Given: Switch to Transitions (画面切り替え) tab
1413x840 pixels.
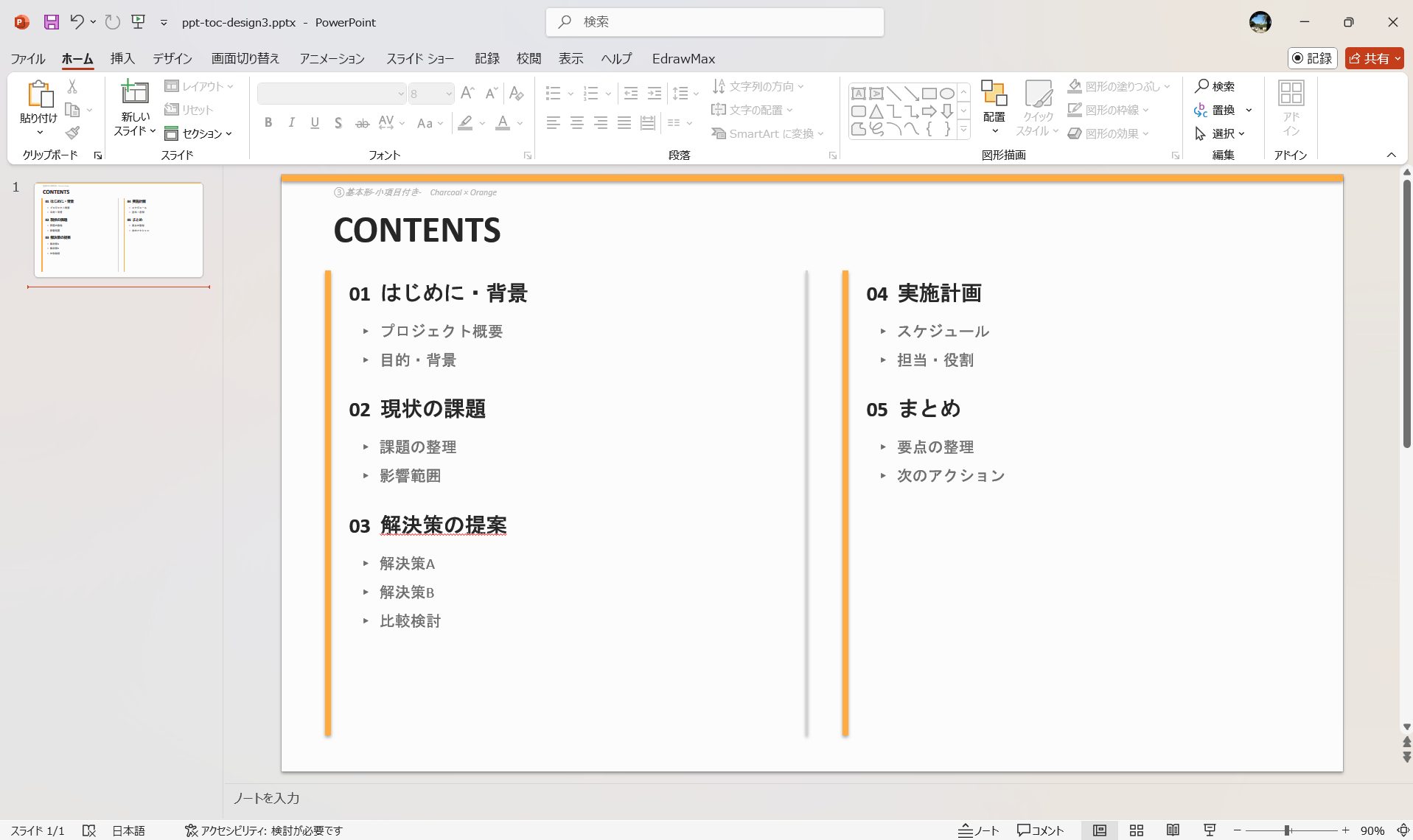Looking at the screenshot, I should click(245, 58).
